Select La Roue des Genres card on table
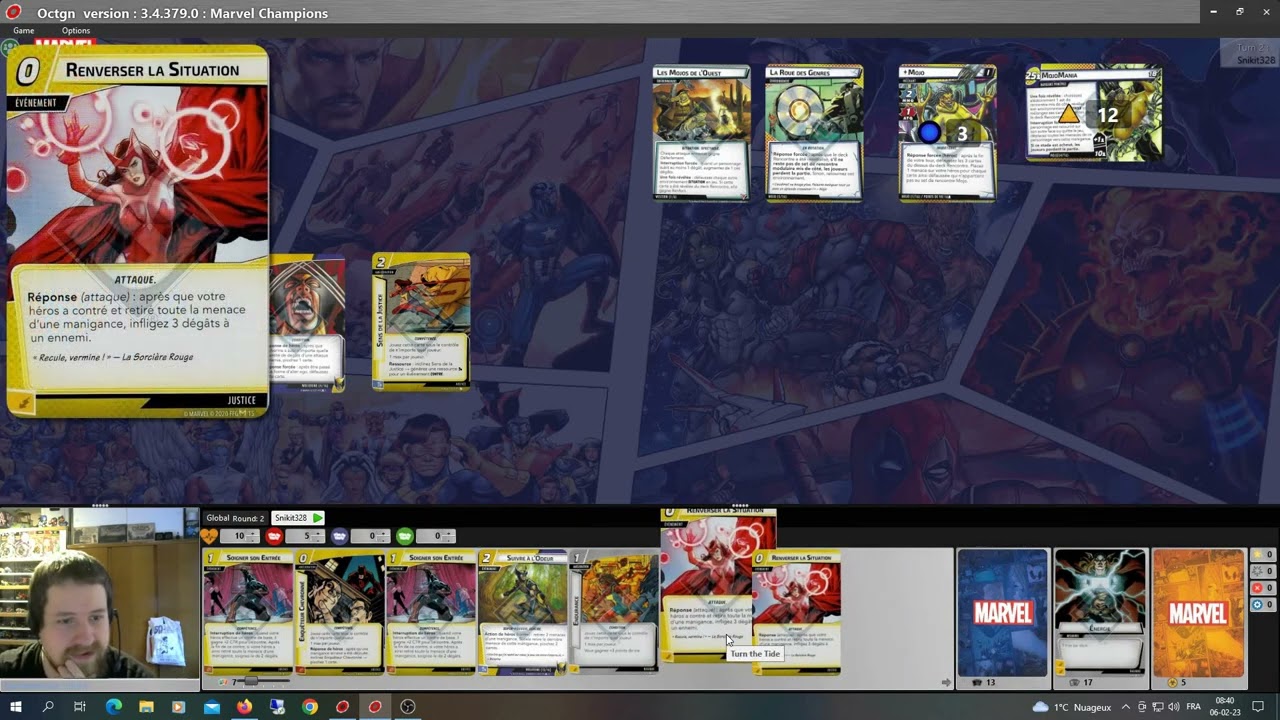This screenshot has height=720, width=1280. coord(814,133)
